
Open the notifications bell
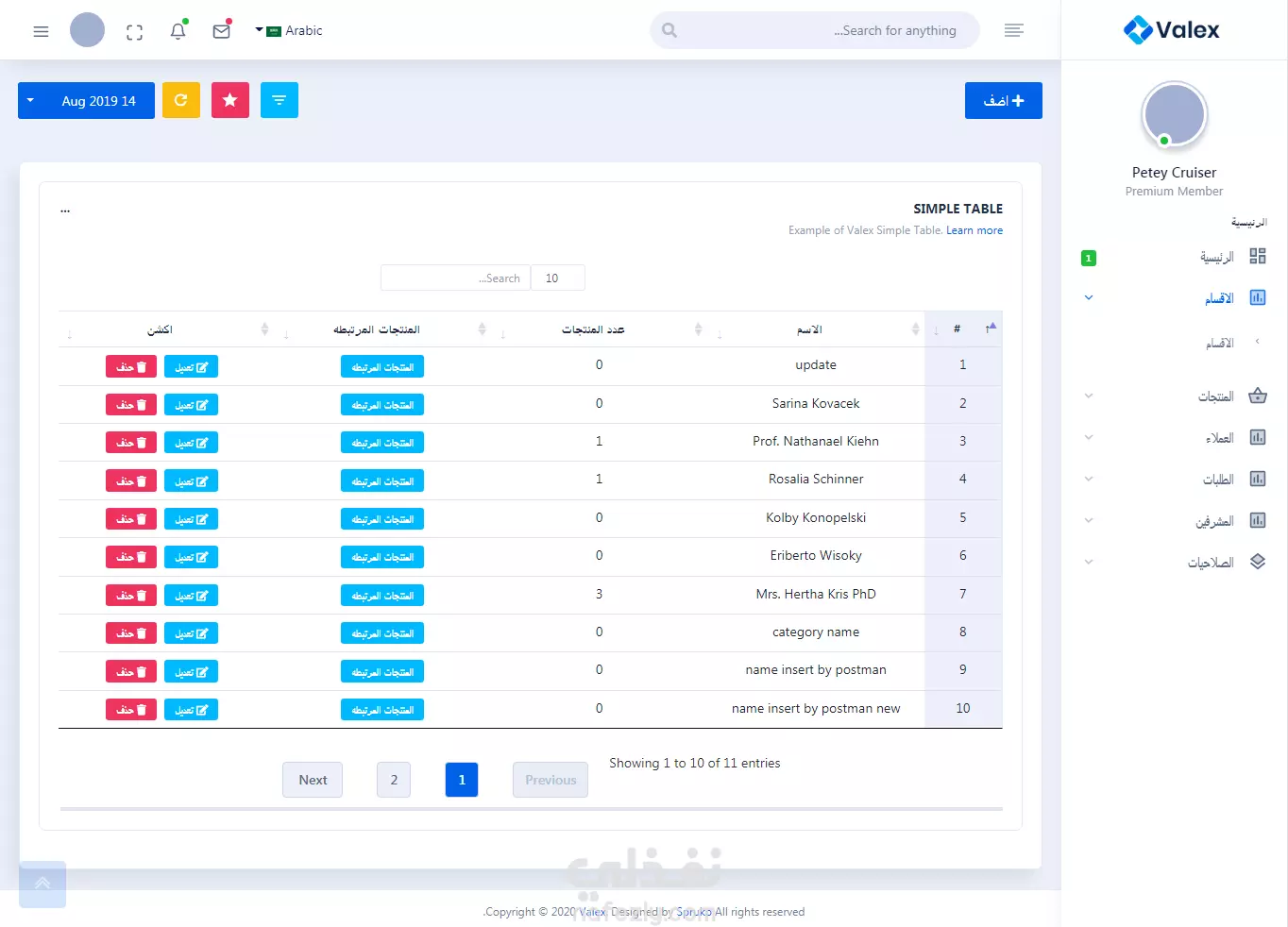(x=178, y=31)
